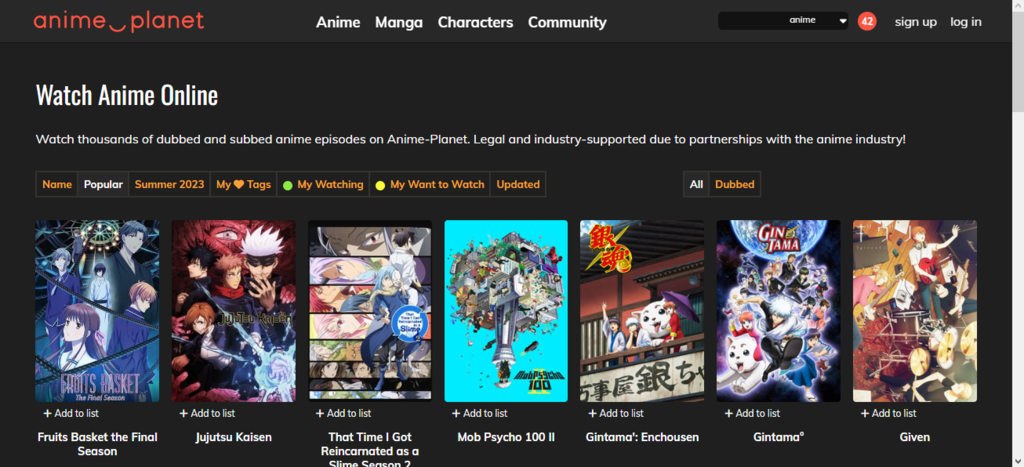Viewport: 1024px width, 467px height.
Task: Go to the log in page
Action: (x=966, y=22)
